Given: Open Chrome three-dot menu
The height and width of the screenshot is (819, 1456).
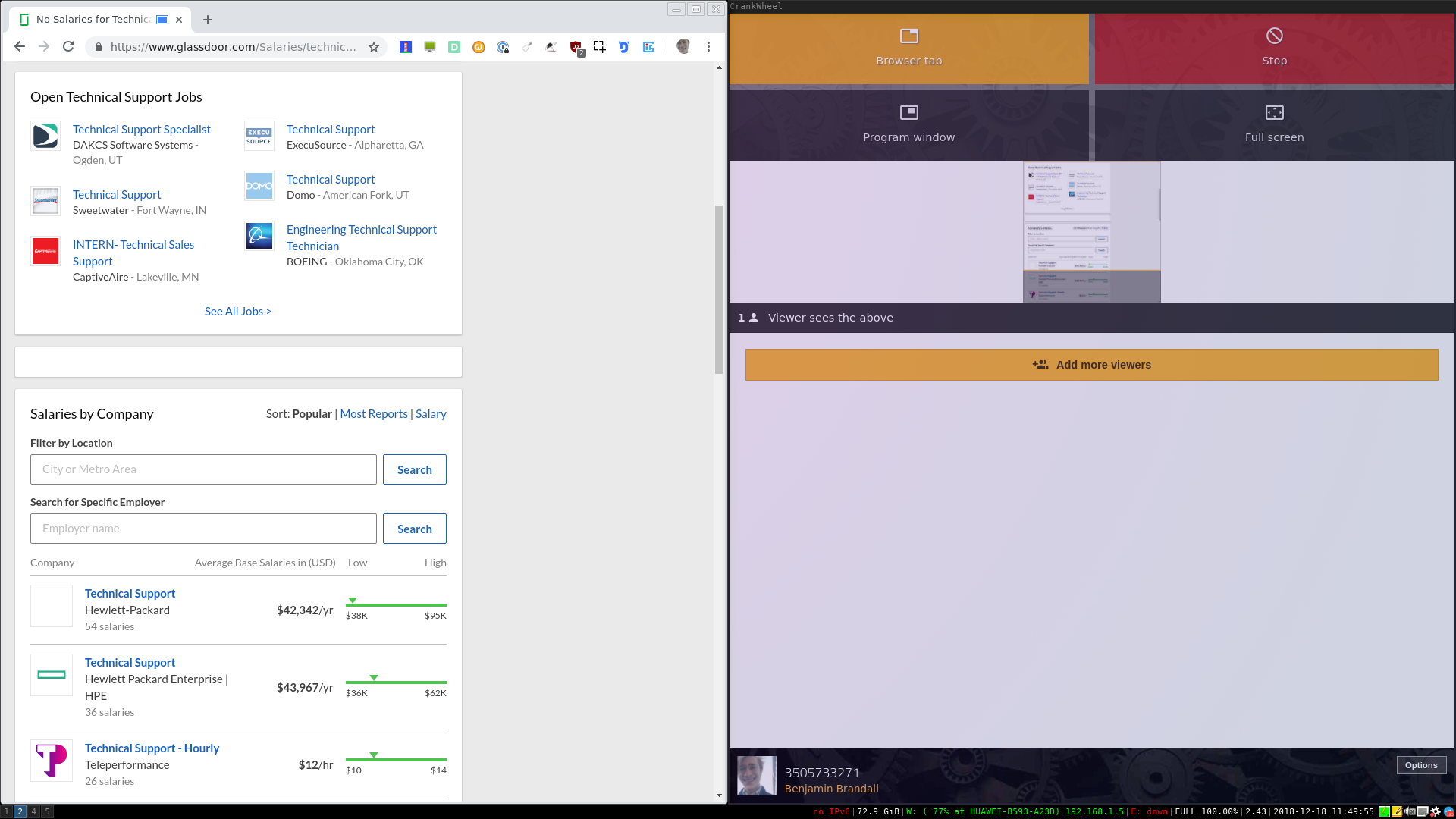Looking at the screenshot, I should (x=708, y=47).
